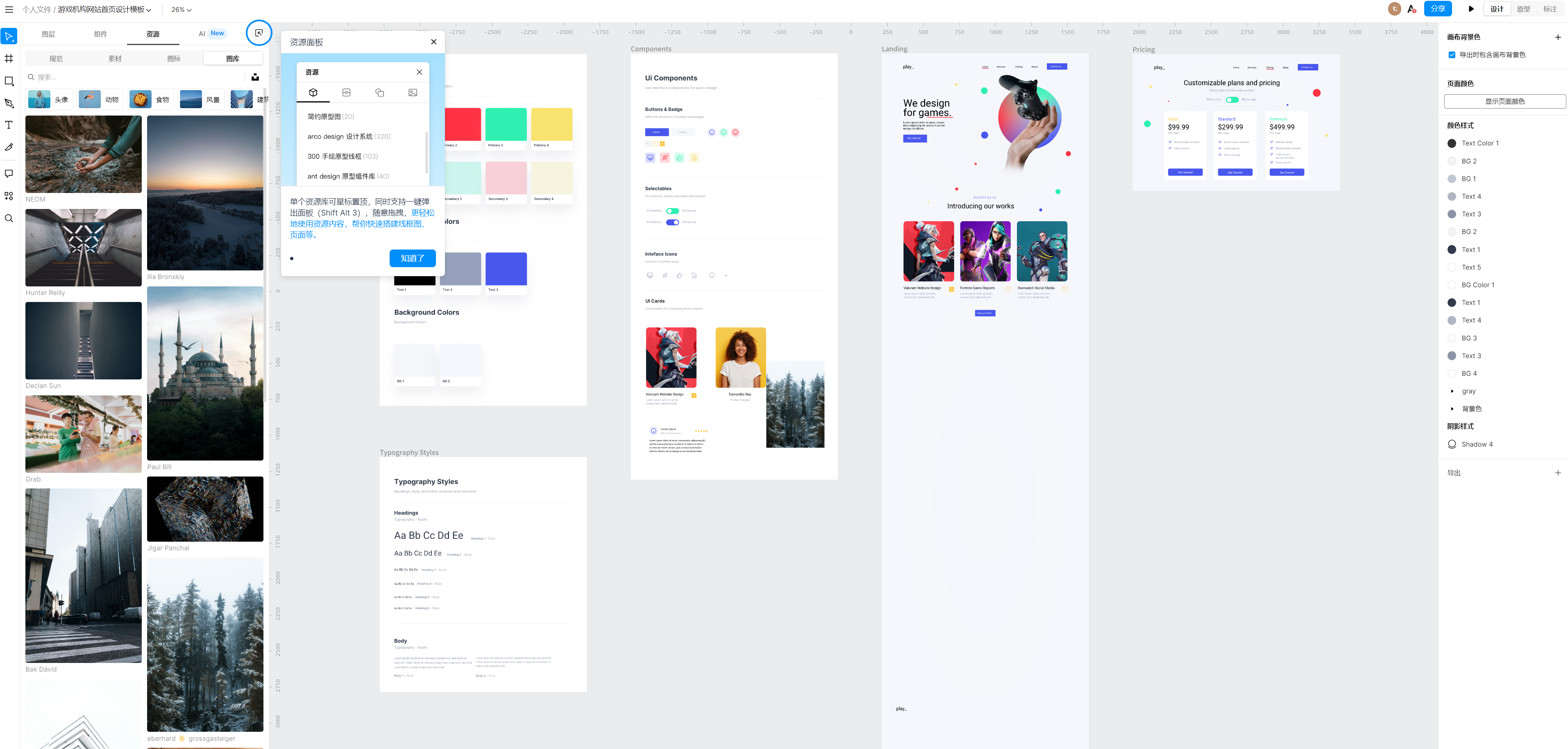Click the frame/artboard tool icon
1568x749 pixels.
tap(11, 56)
